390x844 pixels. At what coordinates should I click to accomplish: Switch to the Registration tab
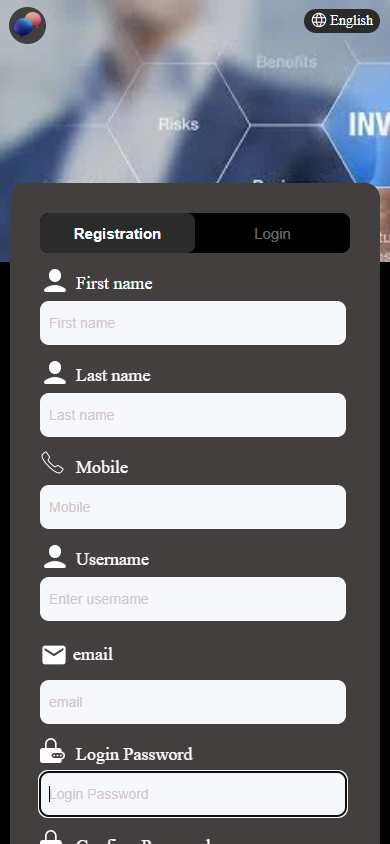pyautogui.click(x=117, y=234)
